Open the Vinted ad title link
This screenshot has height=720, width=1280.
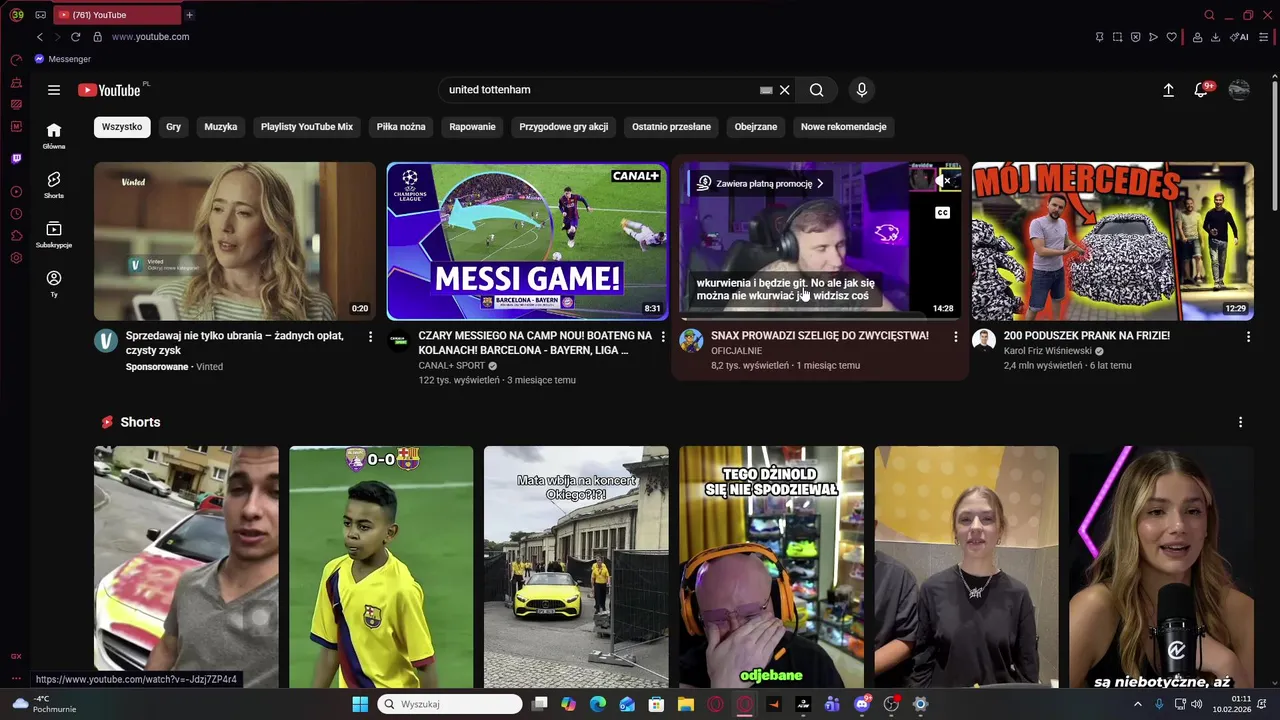(235, 343)
